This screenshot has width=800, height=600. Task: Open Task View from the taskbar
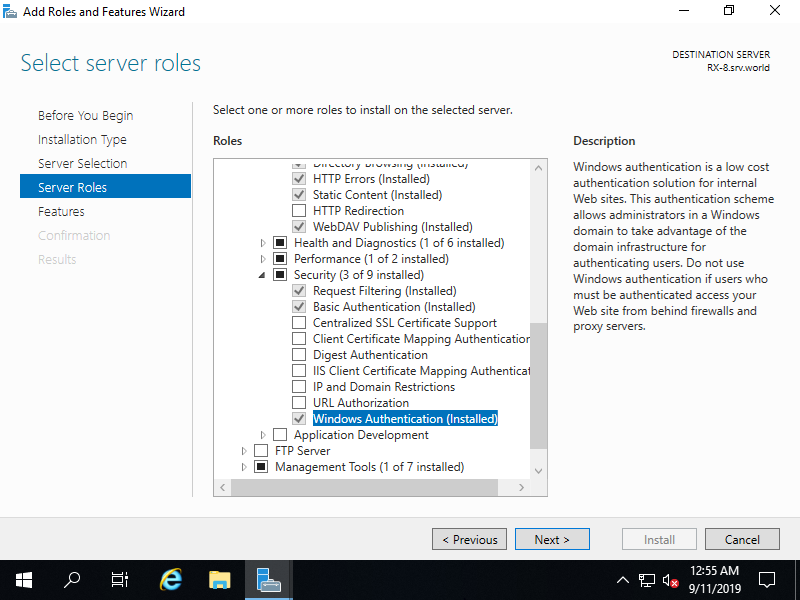tap(119, 580)
